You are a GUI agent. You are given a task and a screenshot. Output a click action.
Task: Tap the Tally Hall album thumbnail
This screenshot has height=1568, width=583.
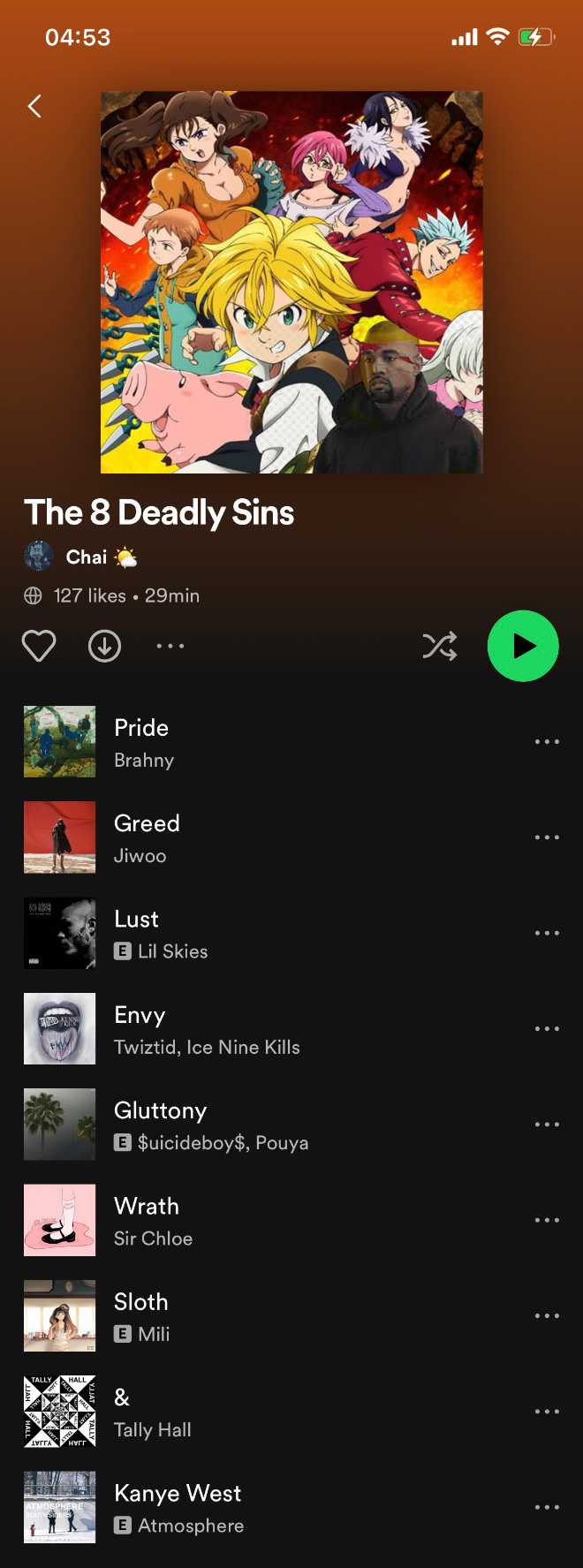click(x=59, y=1412)
